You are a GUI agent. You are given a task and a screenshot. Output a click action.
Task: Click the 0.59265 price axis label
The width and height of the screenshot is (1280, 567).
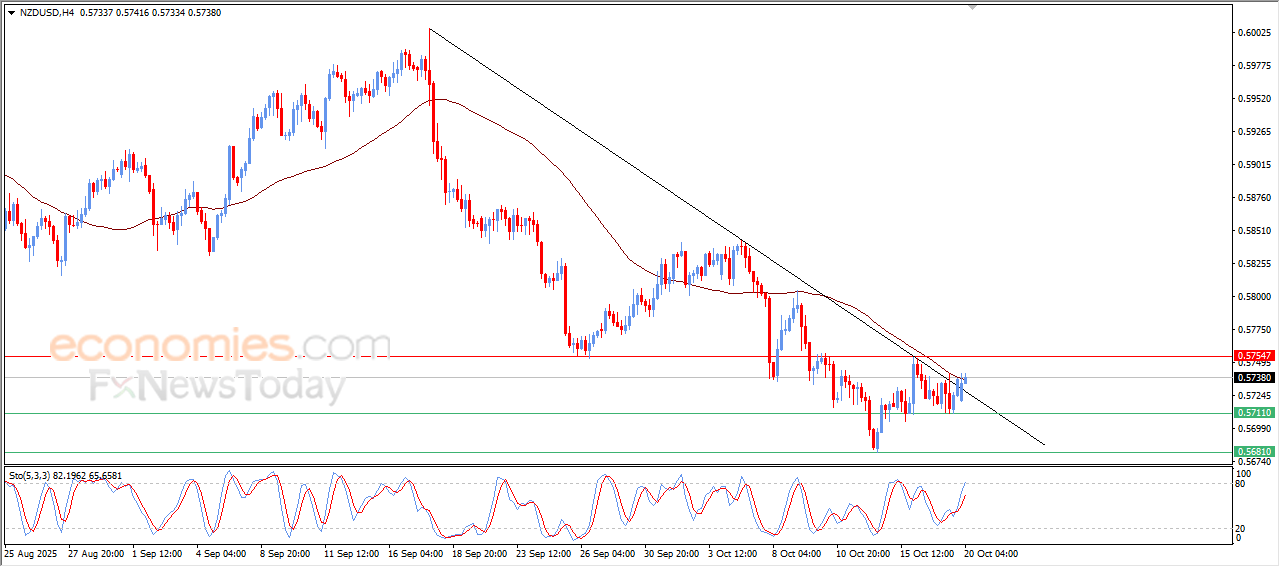(1254, 132)
